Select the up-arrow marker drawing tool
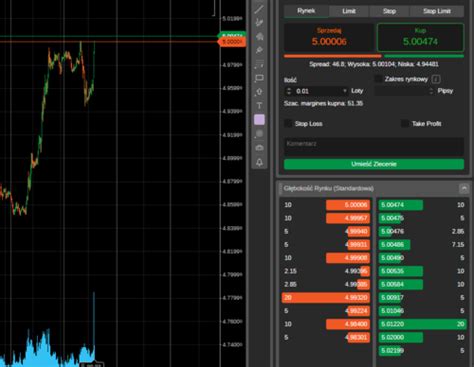 tap(259, 92)
